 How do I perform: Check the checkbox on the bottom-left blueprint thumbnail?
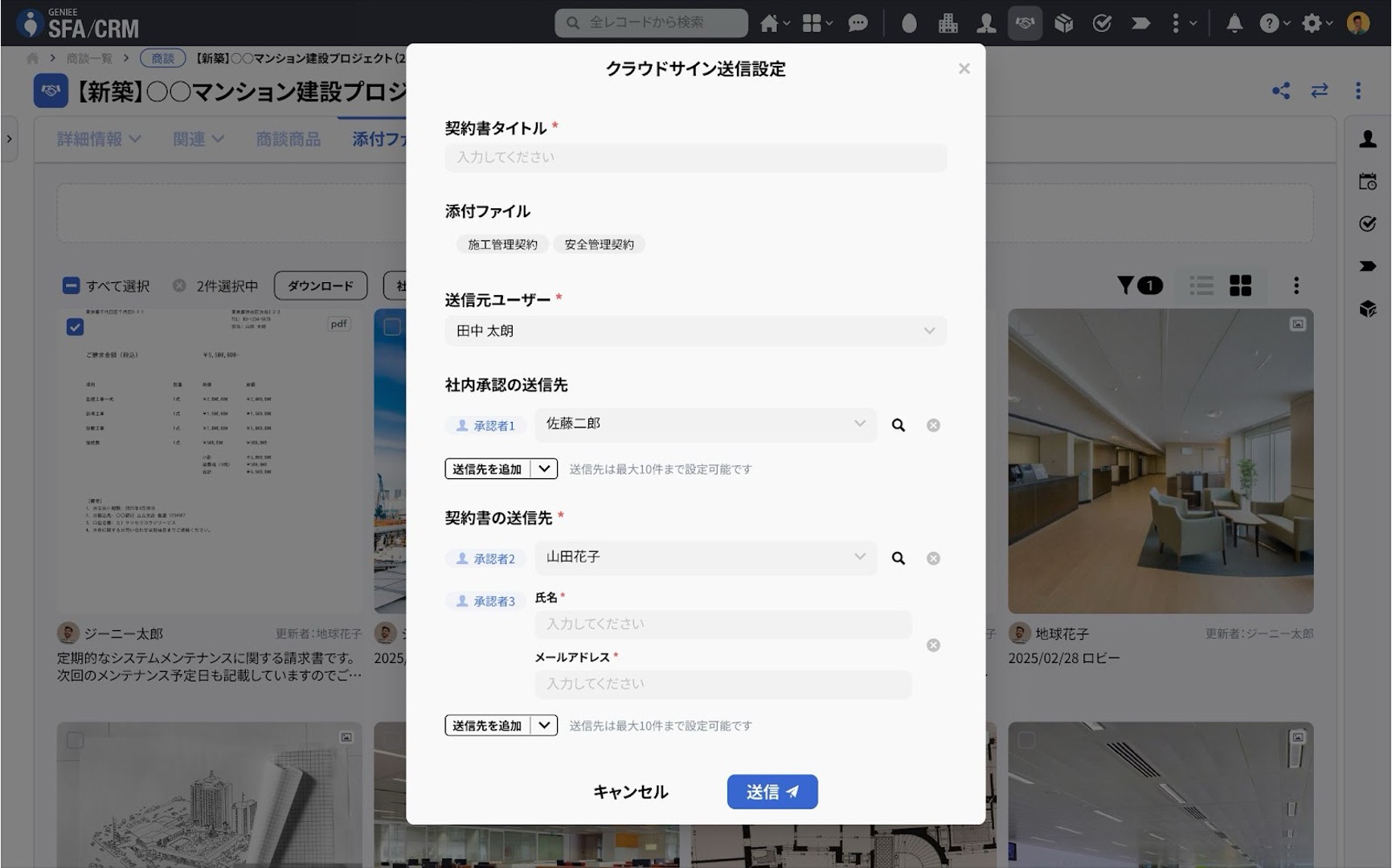tap(75, 740)
